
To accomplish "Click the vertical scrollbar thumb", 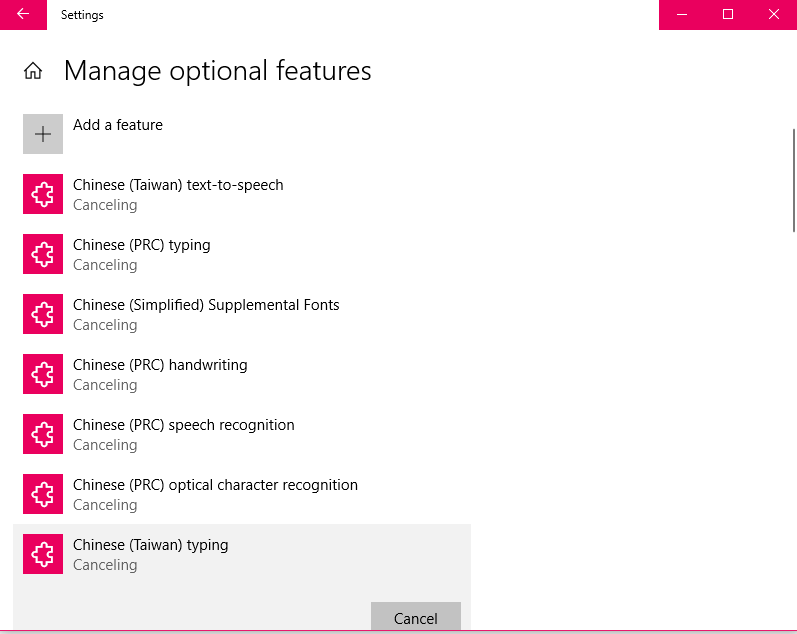I will [793, 180].
